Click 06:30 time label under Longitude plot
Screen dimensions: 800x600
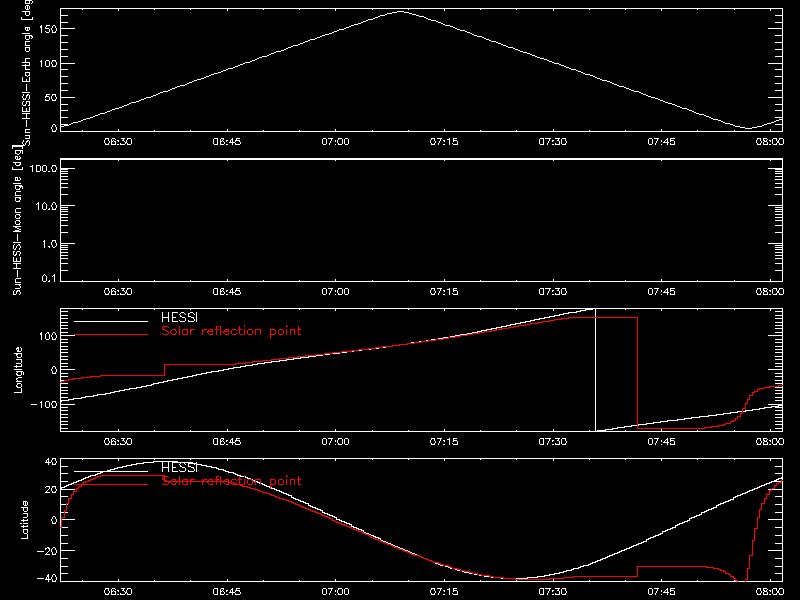118,442
